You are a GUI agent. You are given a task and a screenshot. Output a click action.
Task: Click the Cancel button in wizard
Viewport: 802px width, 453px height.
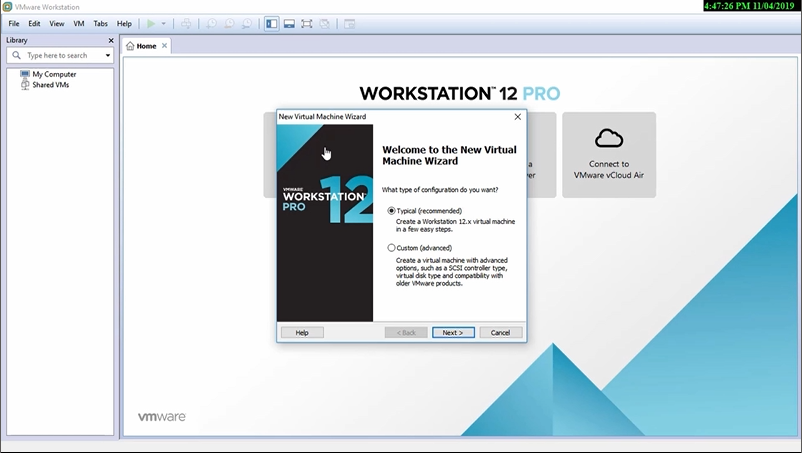click(x=501, y=332)
